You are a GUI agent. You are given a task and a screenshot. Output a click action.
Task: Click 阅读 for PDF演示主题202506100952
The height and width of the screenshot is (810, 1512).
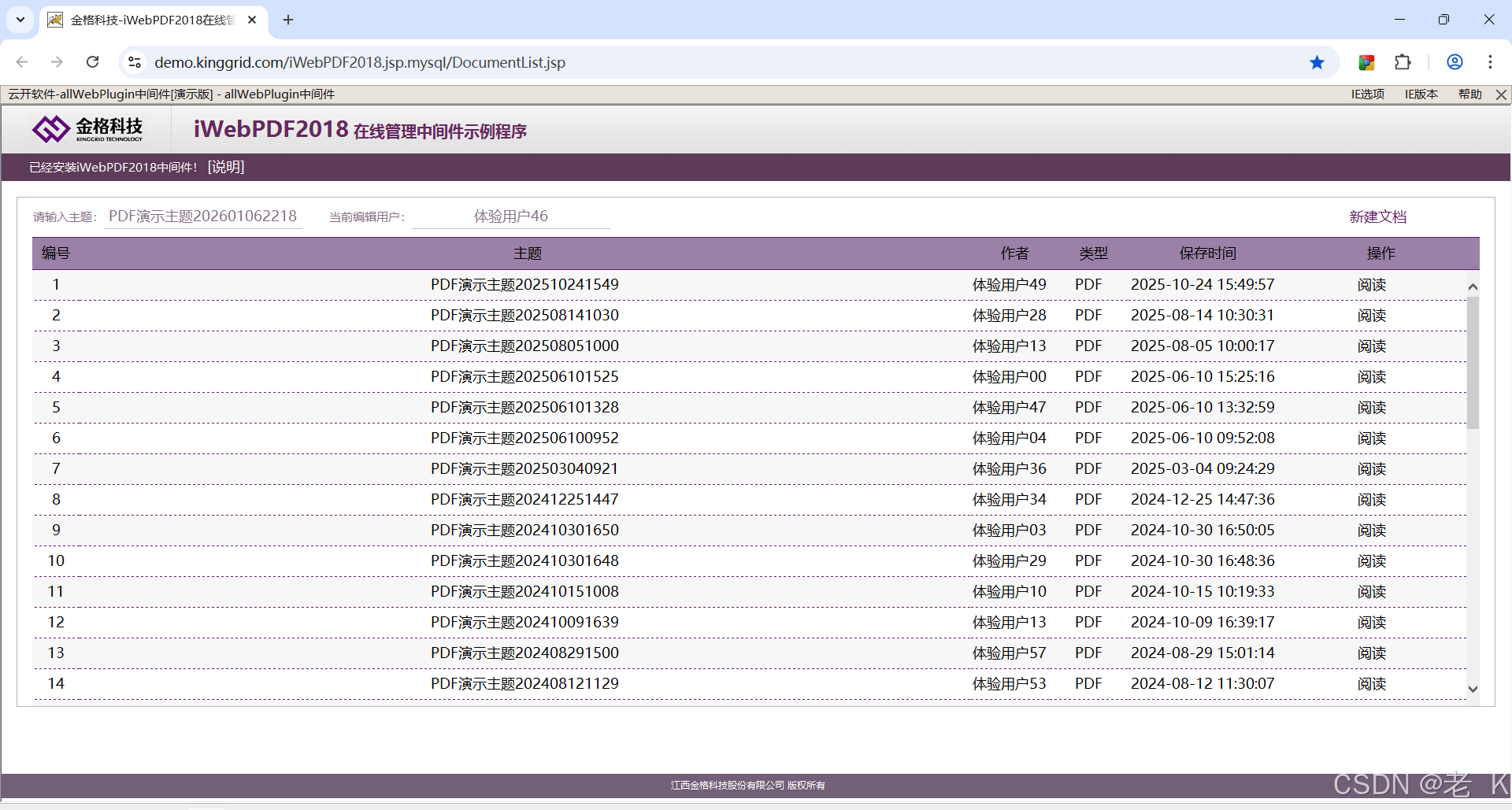1372,438
